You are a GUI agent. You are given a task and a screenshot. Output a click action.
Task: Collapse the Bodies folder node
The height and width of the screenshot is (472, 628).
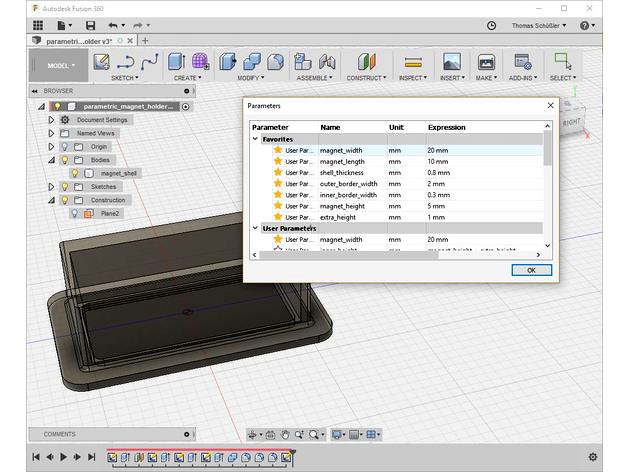coord(52,160)
